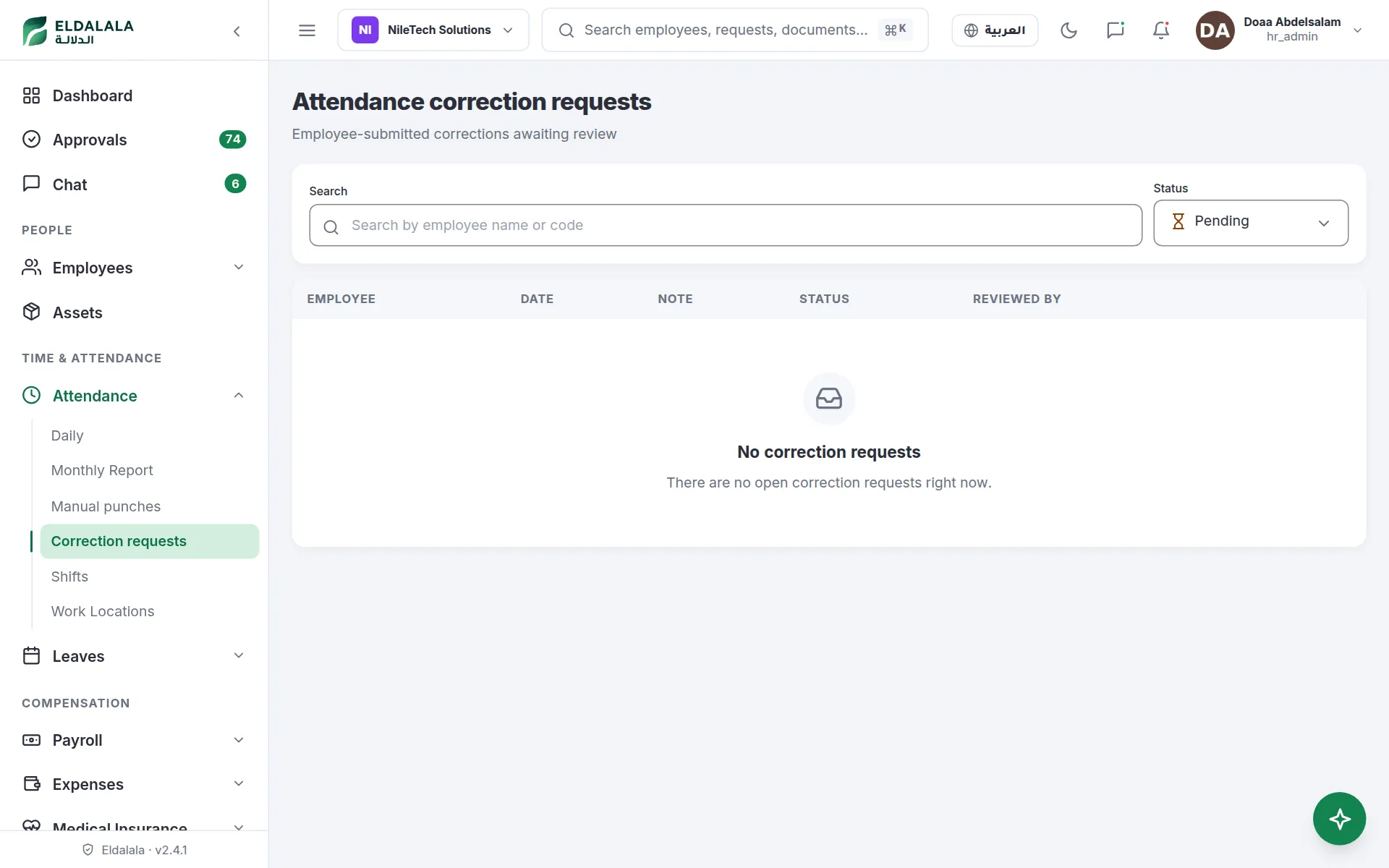Screen dimensions: 1389x868
Task: Click the Approvals check-circle icon
Action: tap(31, 139)
